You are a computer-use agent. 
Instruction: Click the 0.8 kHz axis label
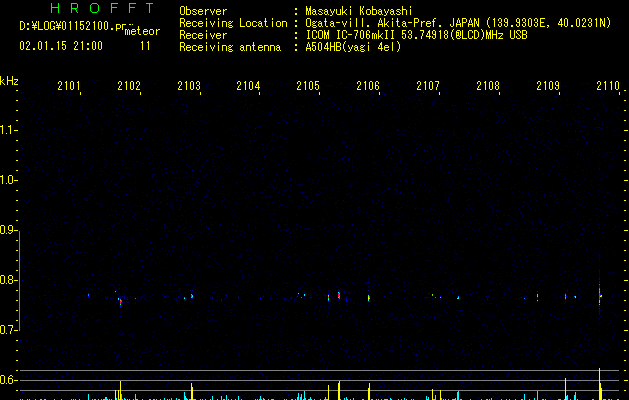(9, 280)
